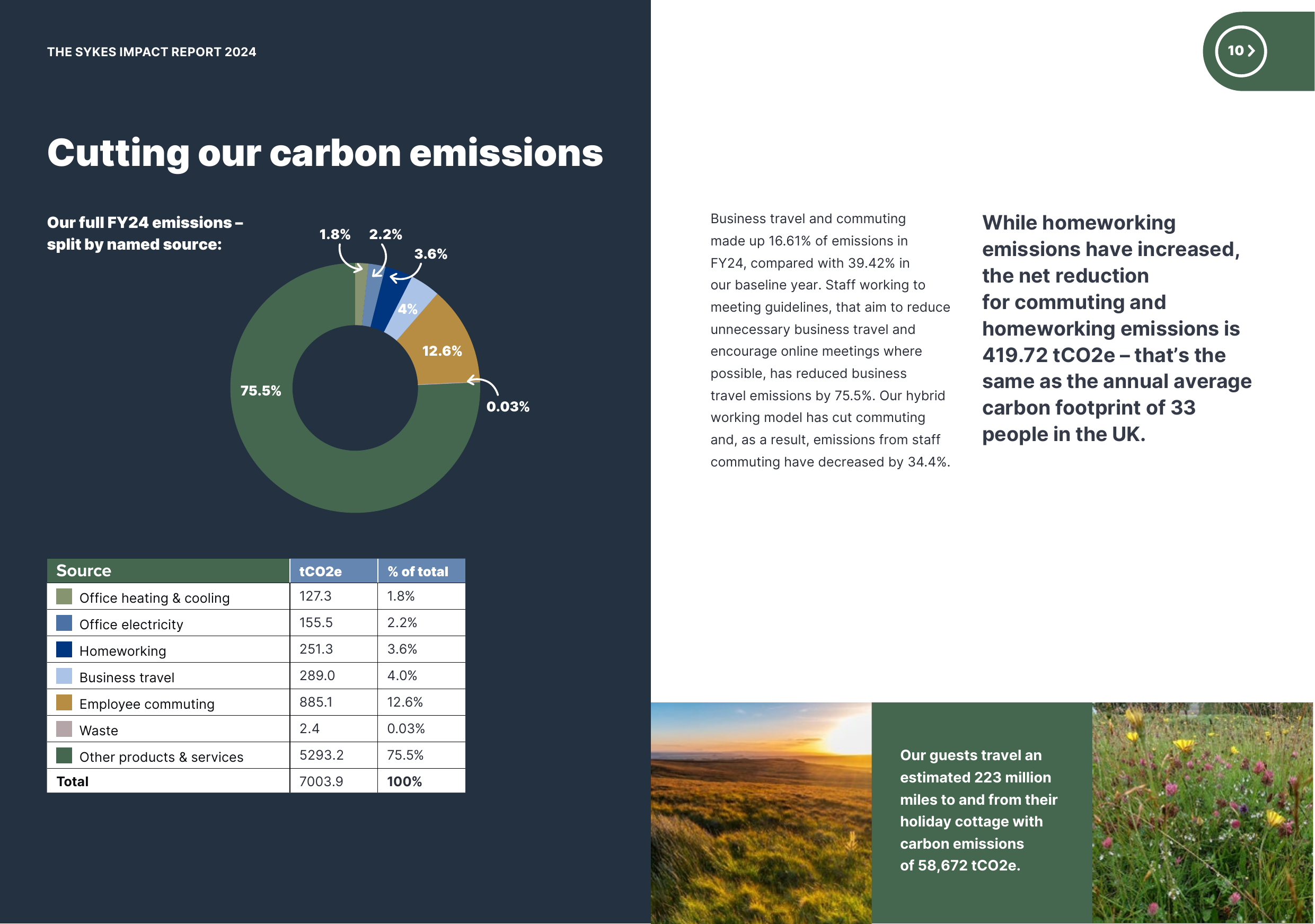Select the 0.03% chart callout label
The height and width of the screenshot is (924, 1315).
(x=508, y=407)
